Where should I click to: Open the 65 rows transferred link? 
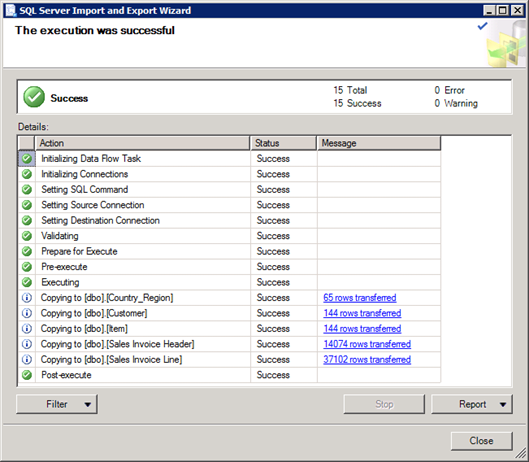pos(360,298)
